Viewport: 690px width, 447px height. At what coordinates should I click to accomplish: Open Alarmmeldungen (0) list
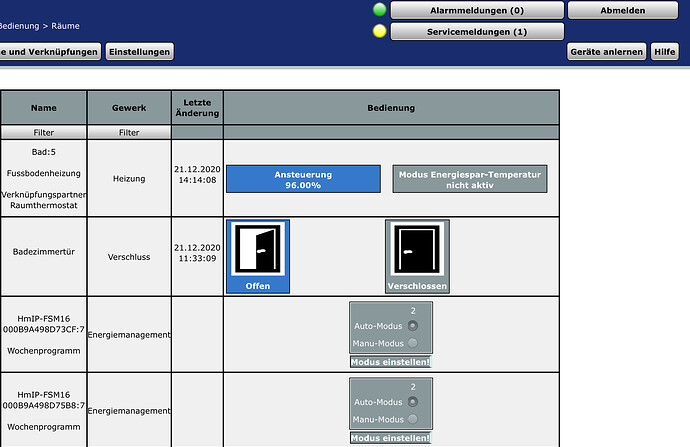[x=476, y=10]
